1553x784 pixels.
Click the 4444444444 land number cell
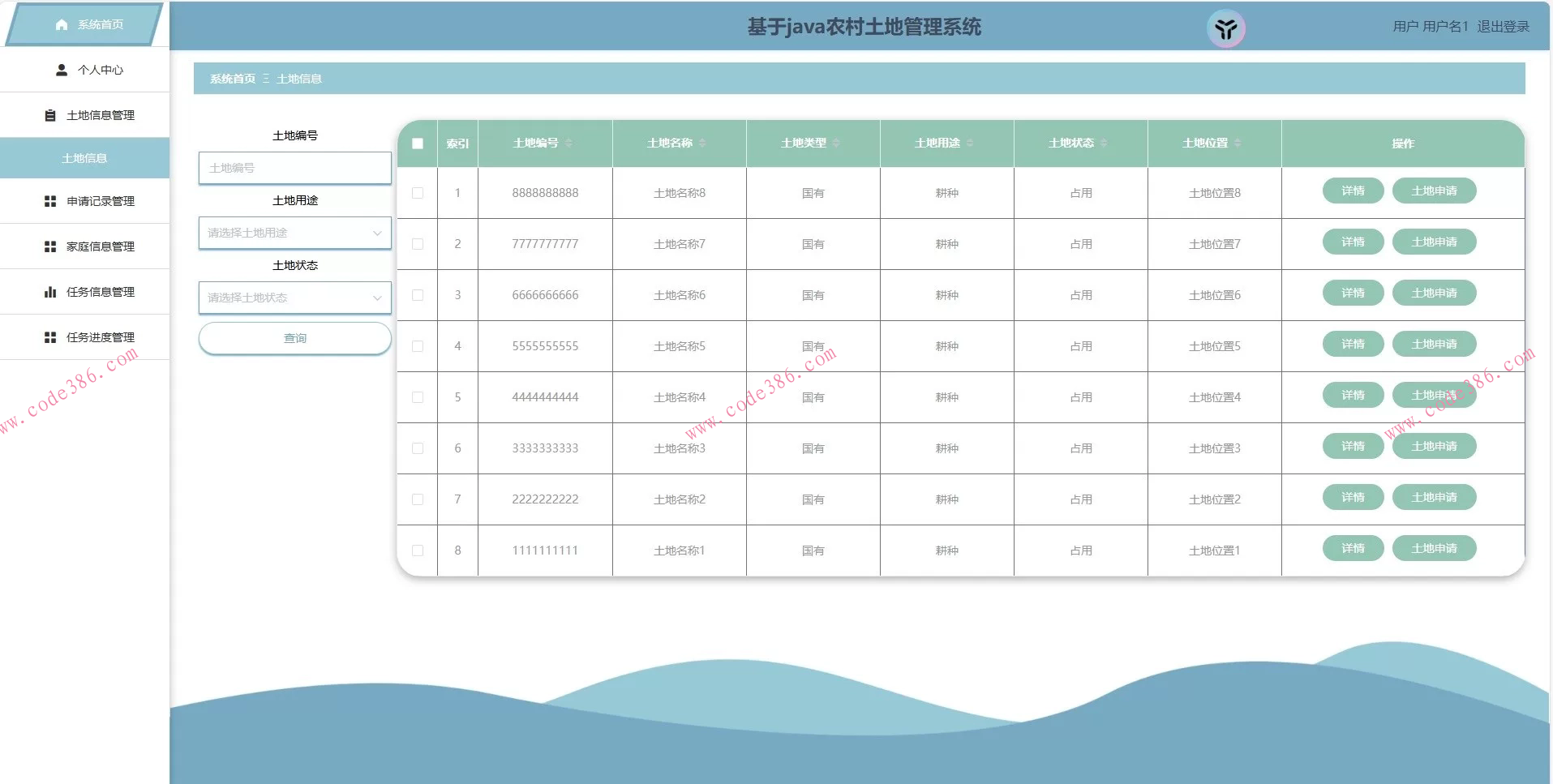[545, 397]
